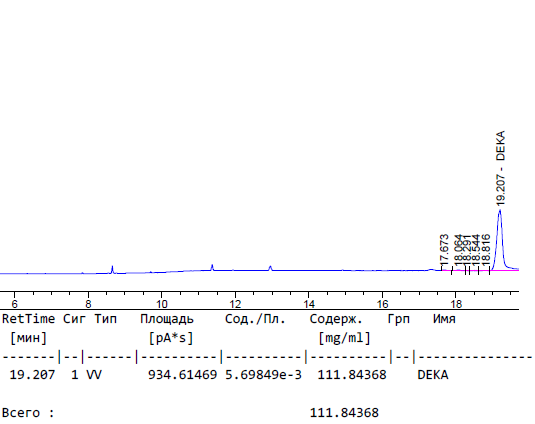Select the Всего total value 111.84368
Image resolution: width=535 pixels, height=424 pixels.
tap(344, 413)
